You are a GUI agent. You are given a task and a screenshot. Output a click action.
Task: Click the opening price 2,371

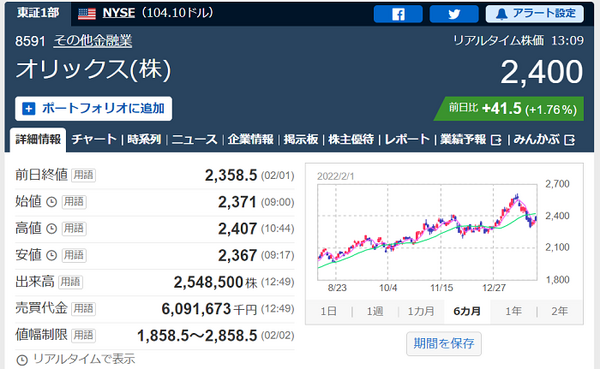tap(237, 202)
